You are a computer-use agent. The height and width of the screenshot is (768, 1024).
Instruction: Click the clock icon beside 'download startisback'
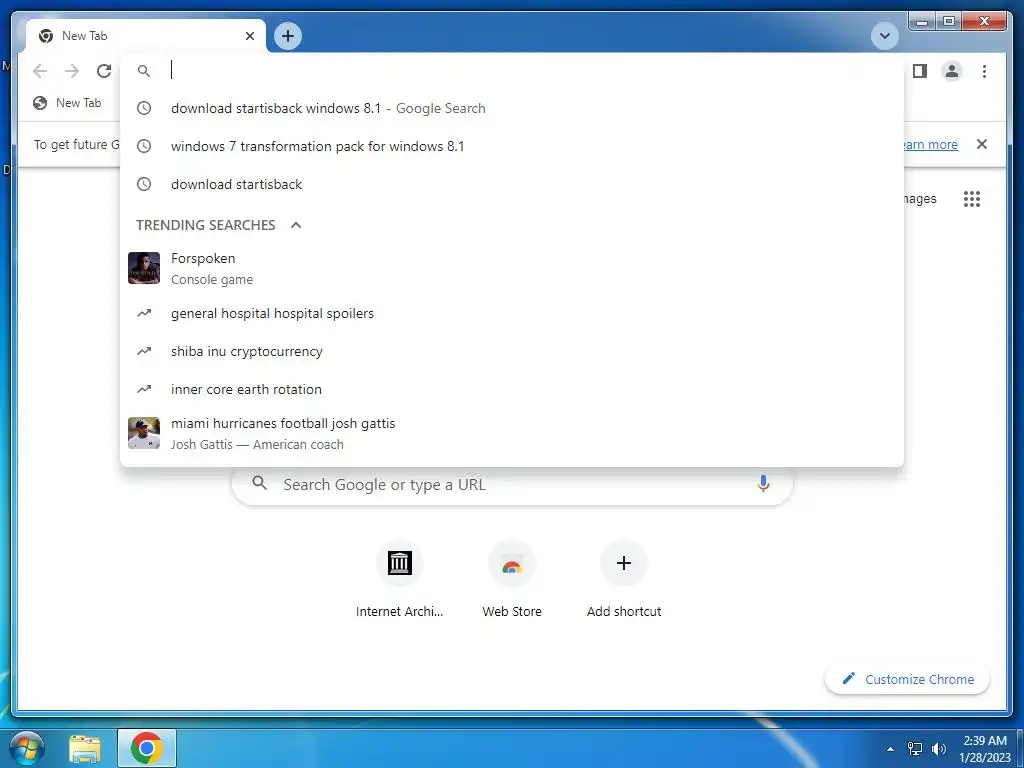[x=144, y=184]
